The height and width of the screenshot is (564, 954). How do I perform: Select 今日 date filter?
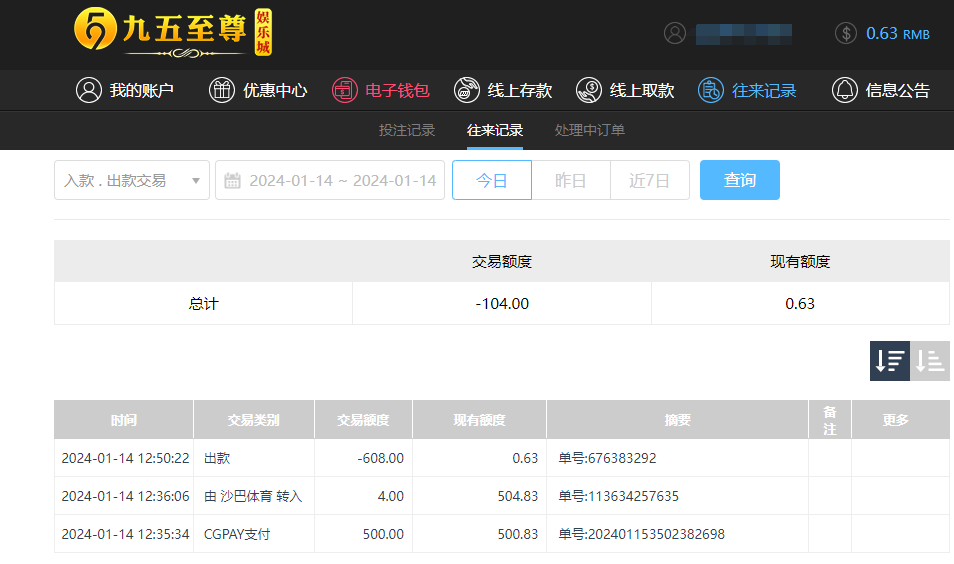coord(492,180)
